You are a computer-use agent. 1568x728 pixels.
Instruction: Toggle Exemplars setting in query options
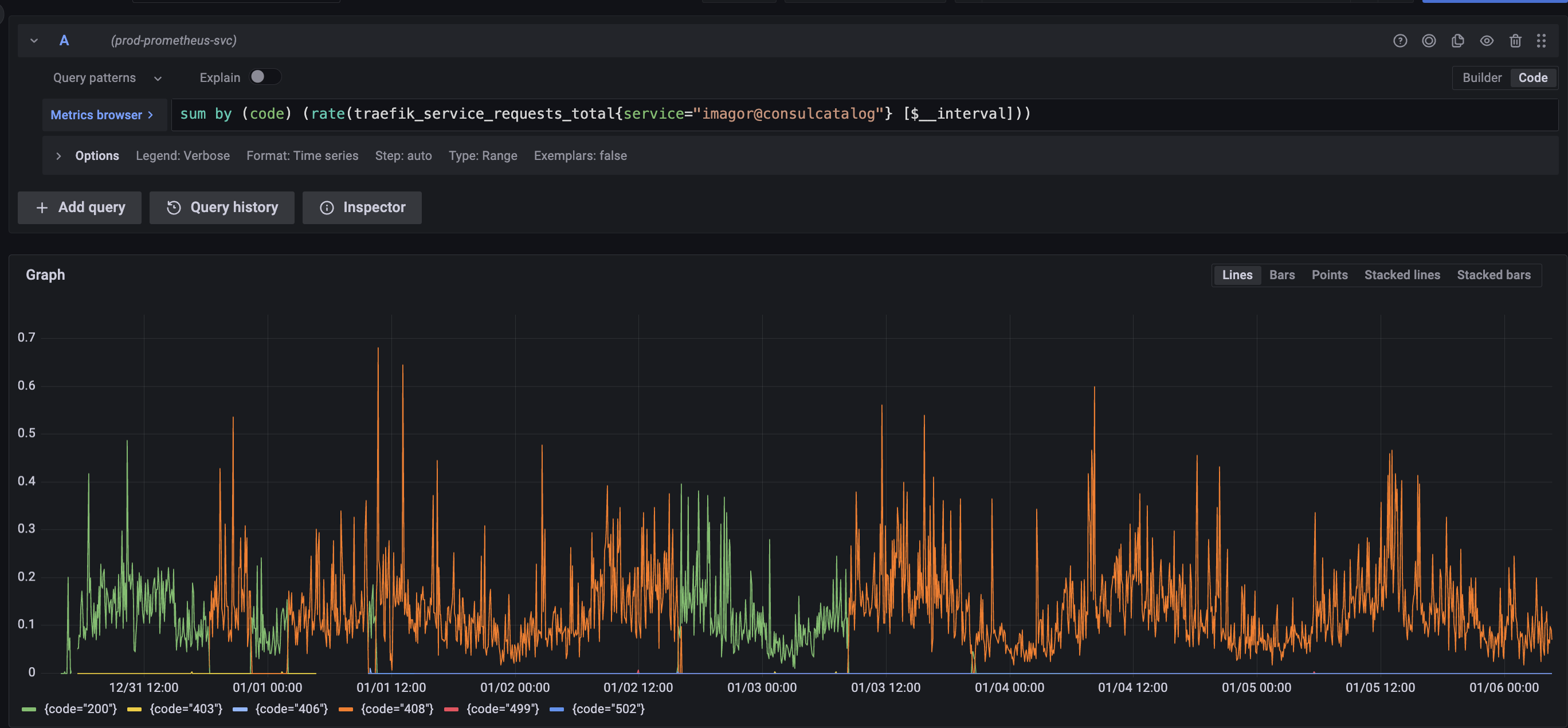(579, 155)
